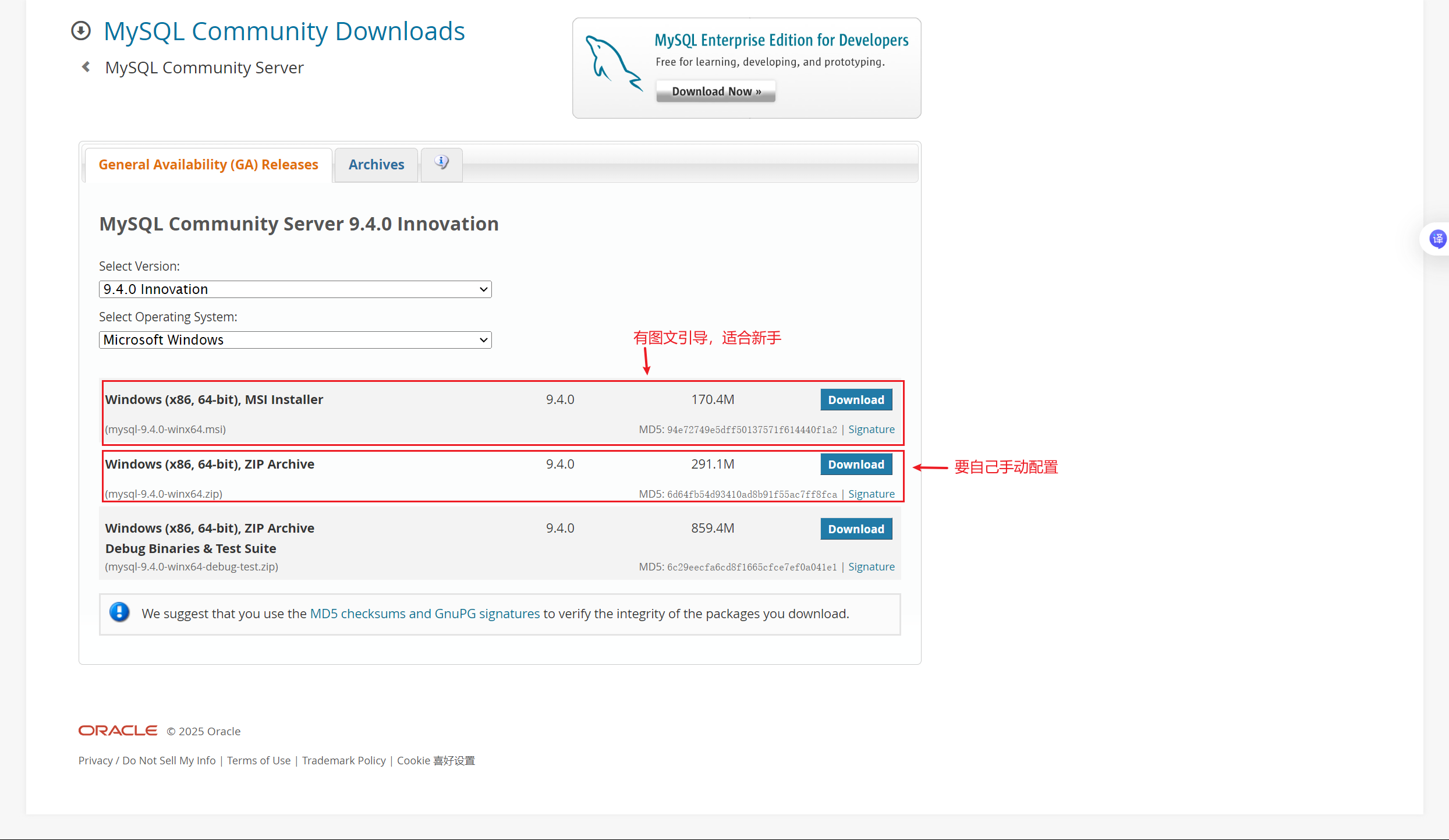Open the MD5 checksums and GnuPG signatures link
Viewport: 1449px width, 840px height.
click(425, 614)
